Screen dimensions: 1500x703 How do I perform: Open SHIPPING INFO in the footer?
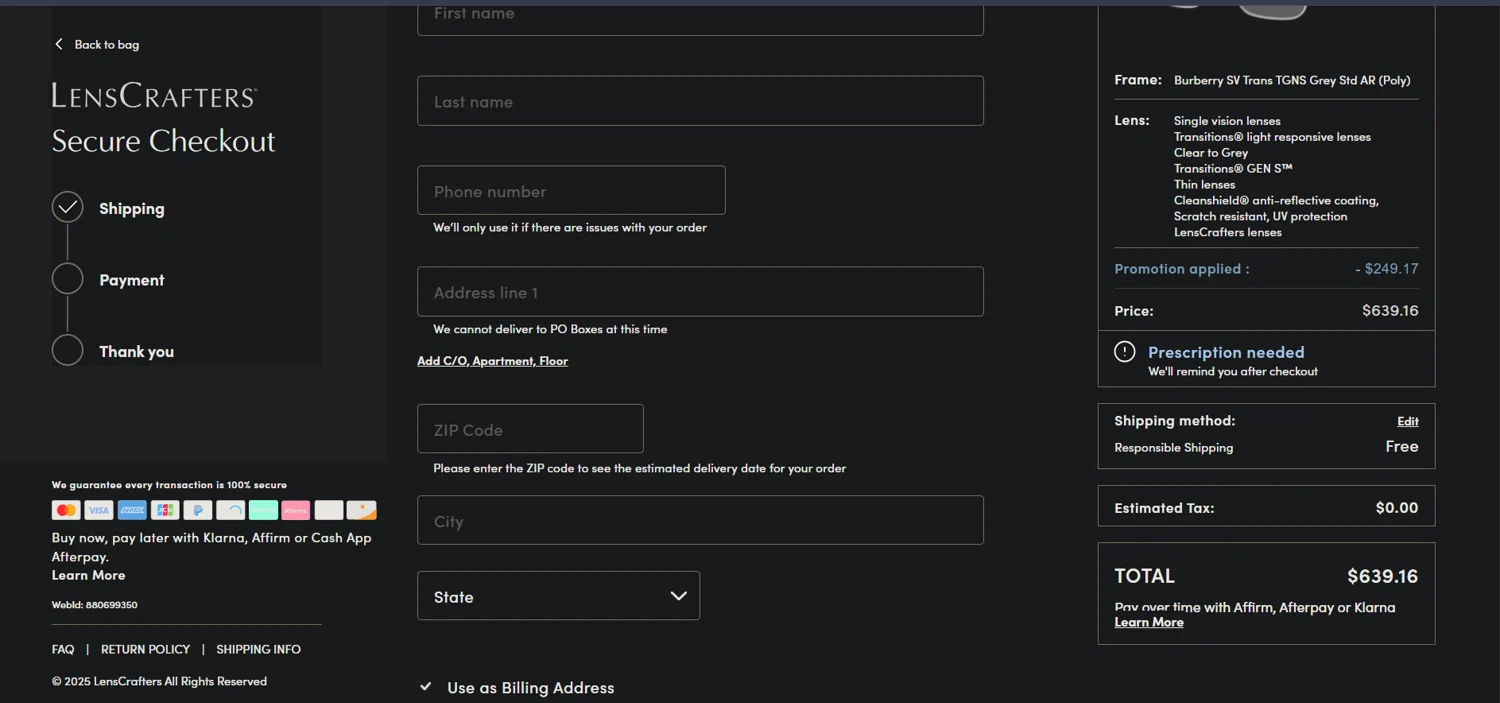258,649
